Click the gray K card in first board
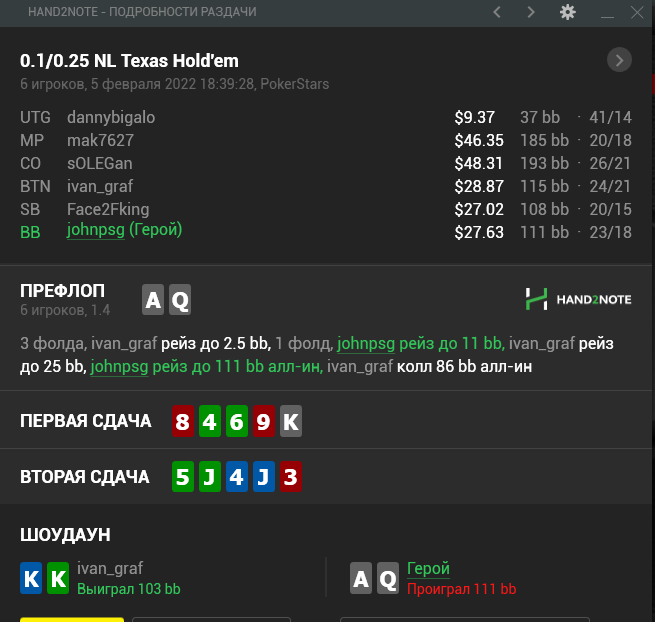This screenshot has height=622, width=655. (x=291, y=421)
